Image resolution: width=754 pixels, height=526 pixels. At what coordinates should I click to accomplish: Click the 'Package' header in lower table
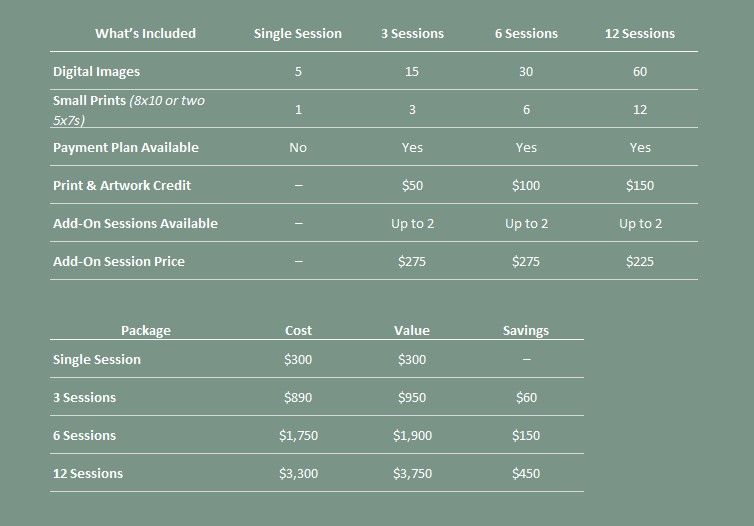point(146,330)
